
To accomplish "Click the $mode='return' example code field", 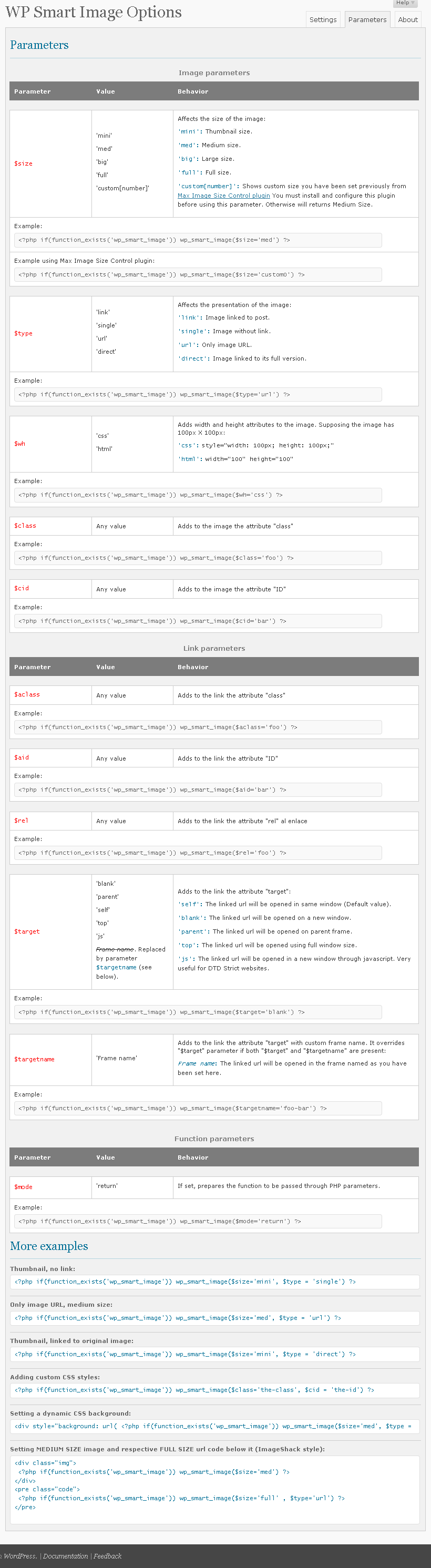I will pyautogui.click(x=198, y=1221).
